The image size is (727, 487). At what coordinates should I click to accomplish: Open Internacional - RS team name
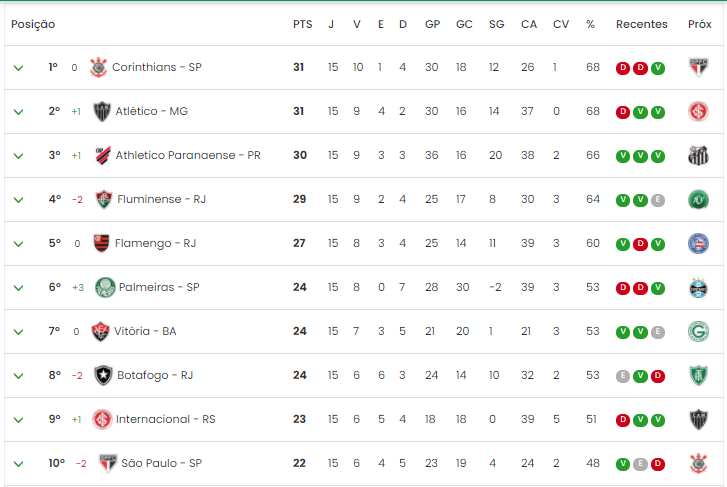(166, 419)
